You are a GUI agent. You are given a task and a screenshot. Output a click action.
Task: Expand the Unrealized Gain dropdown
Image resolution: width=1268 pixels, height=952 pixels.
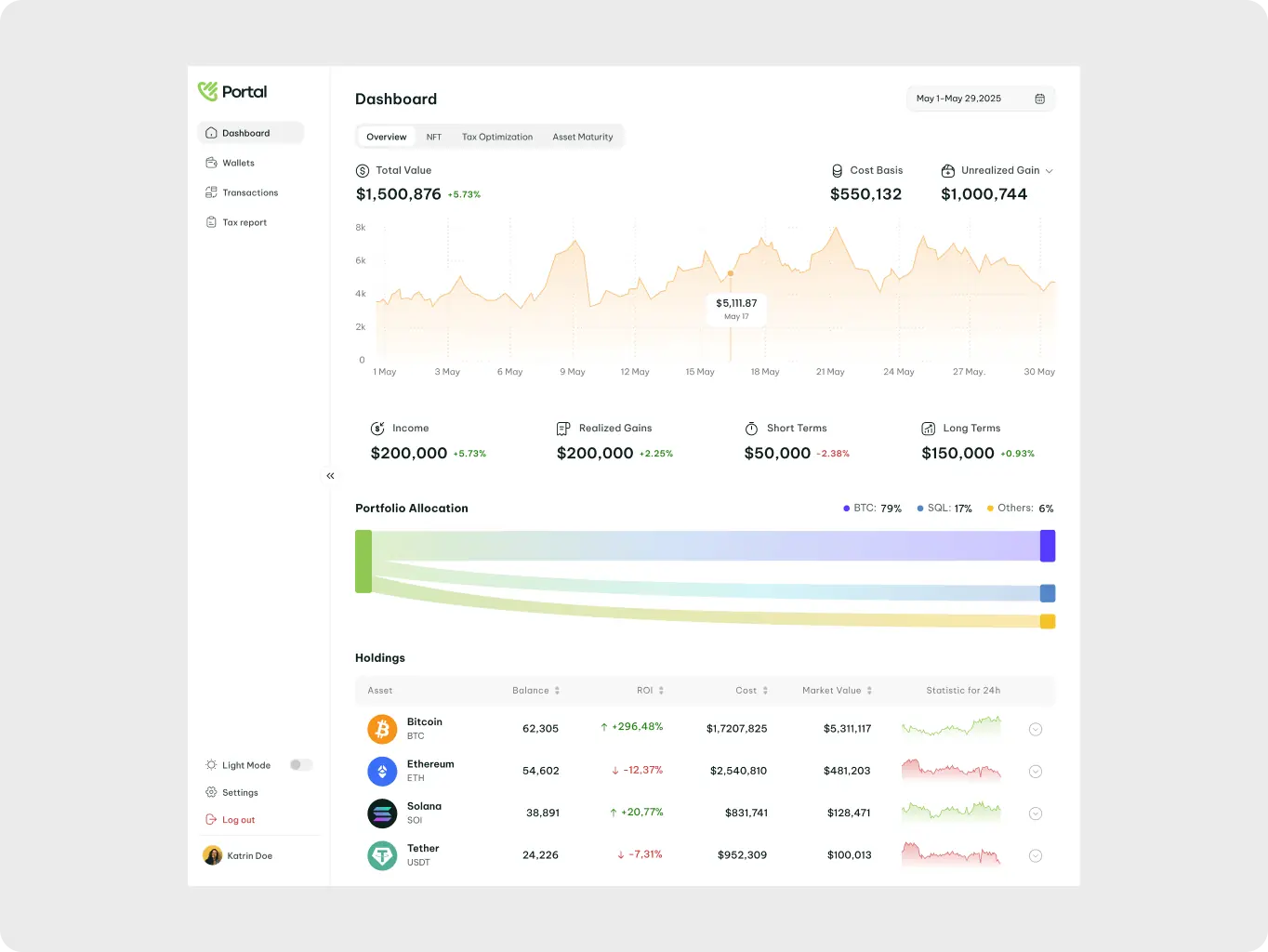point(1049,170)
